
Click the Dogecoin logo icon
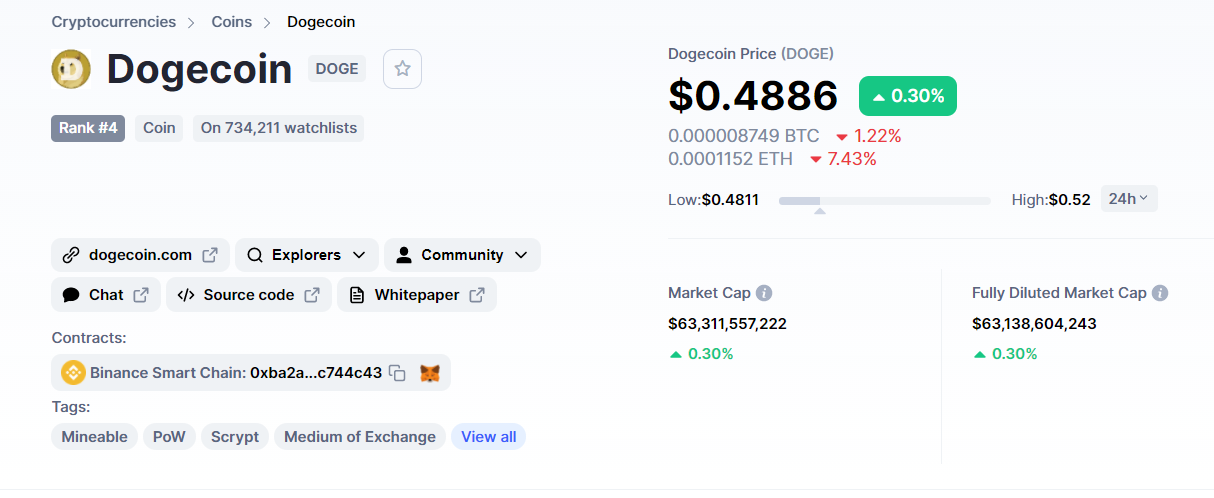pyautogui.click(x=71, y=69)
